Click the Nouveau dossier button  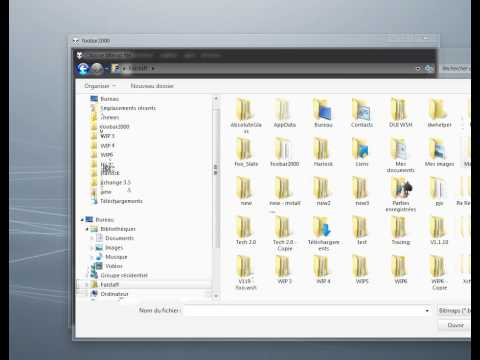pyautogui.click(x=152, y=86)
